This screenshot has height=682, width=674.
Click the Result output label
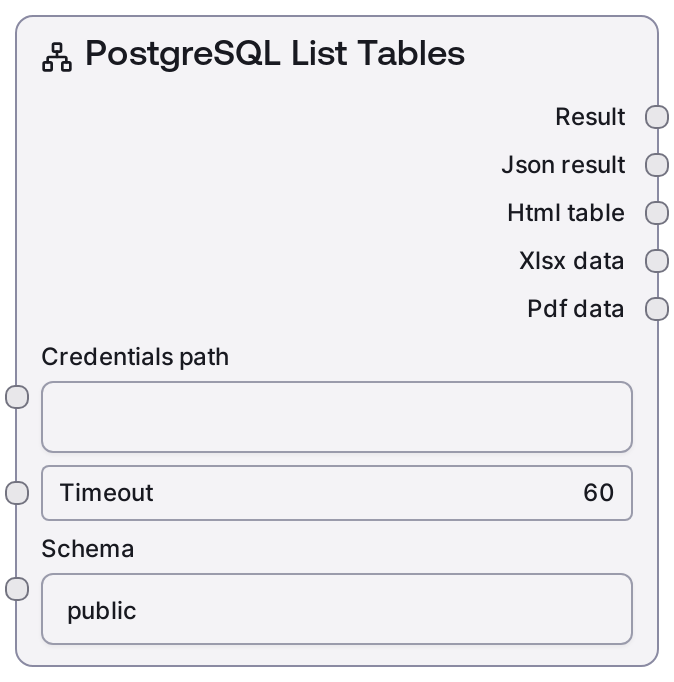pos(590,117)
